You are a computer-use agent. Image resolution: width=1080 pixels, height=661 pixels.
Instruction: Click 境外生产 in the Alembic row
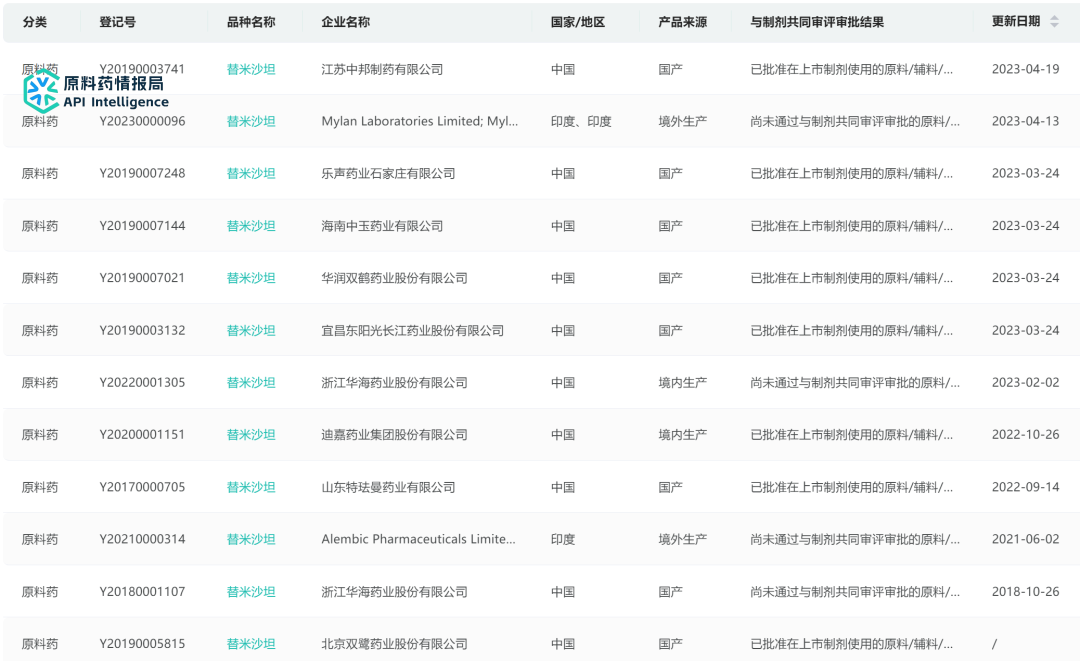(682, 539)
